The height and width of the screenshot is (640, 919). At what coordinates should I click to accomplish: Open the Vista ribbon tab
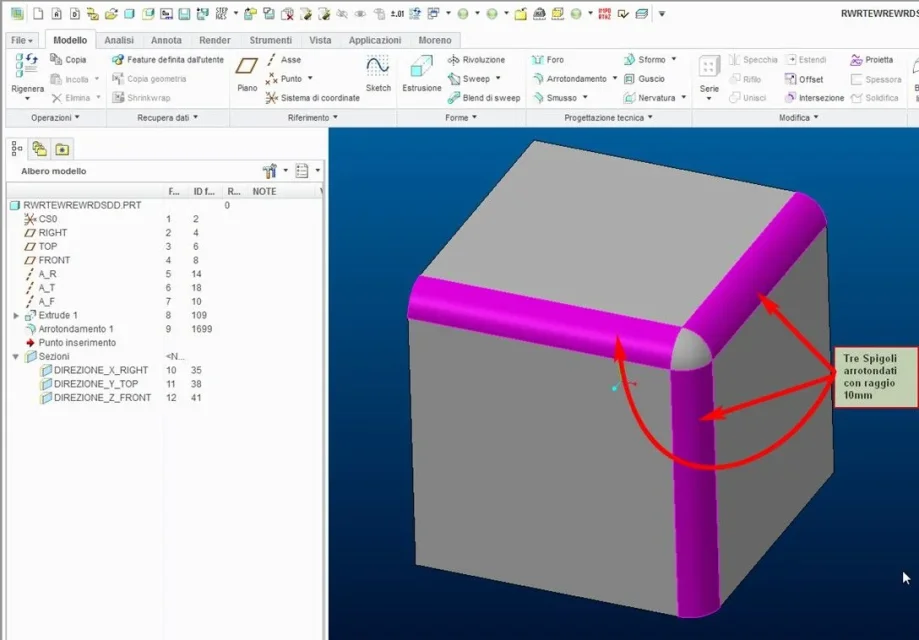coord(320,40)
